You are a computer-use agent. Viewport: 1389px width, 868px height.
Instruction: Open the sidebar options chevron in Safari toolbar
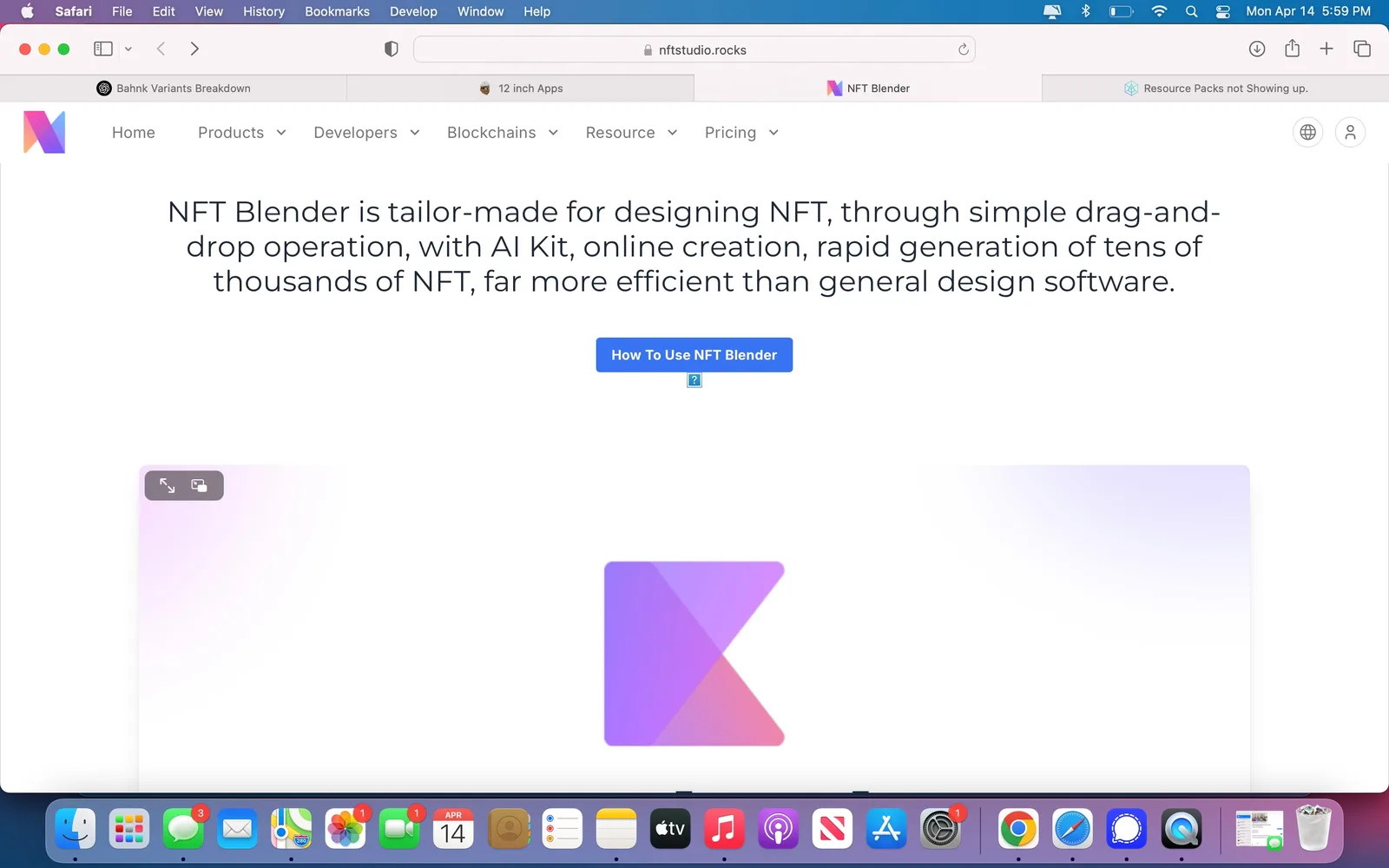pos(128,49)
